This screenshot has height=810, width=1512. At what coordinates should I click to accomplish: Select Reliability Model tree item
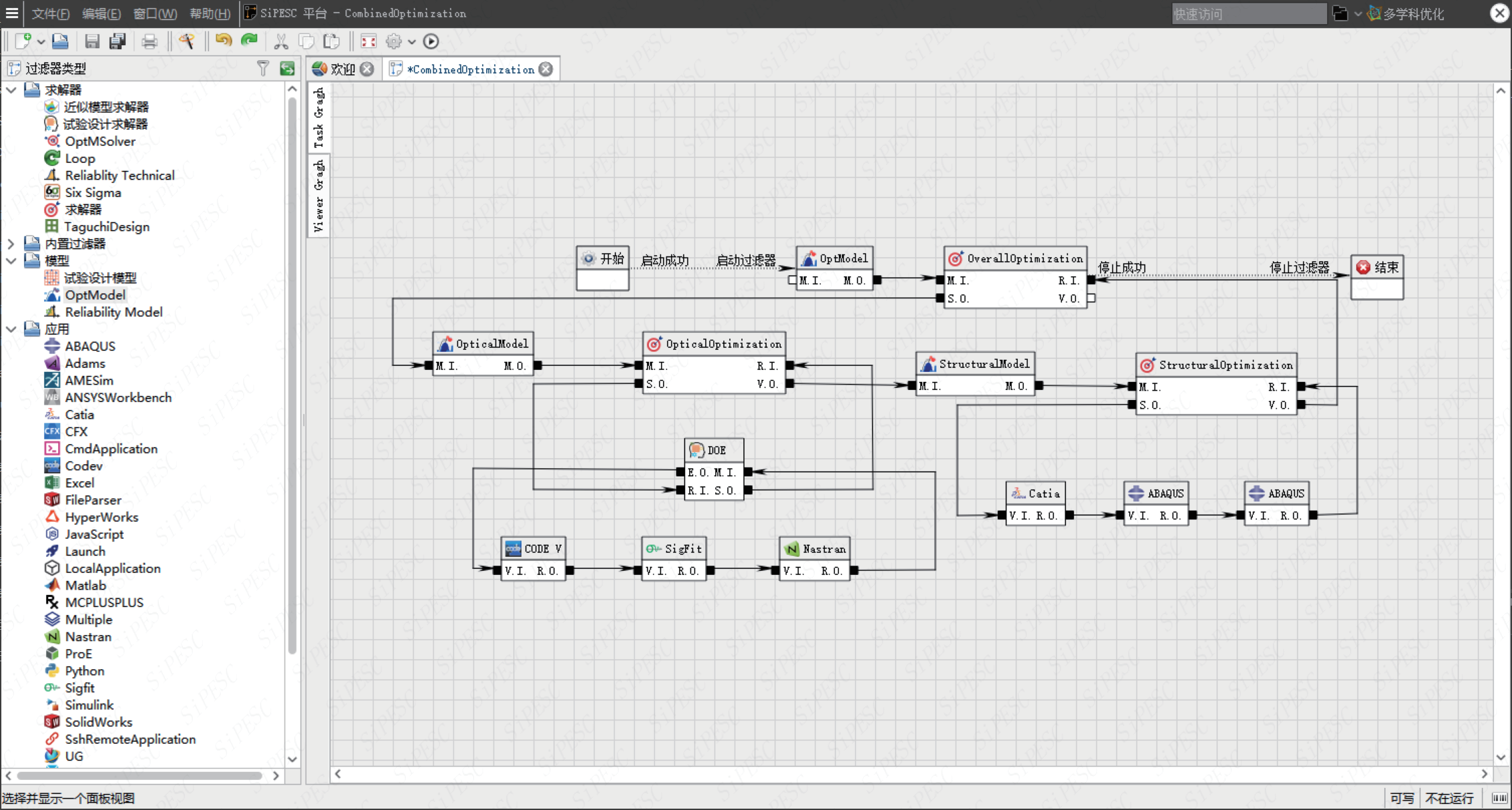coord(113,312)
